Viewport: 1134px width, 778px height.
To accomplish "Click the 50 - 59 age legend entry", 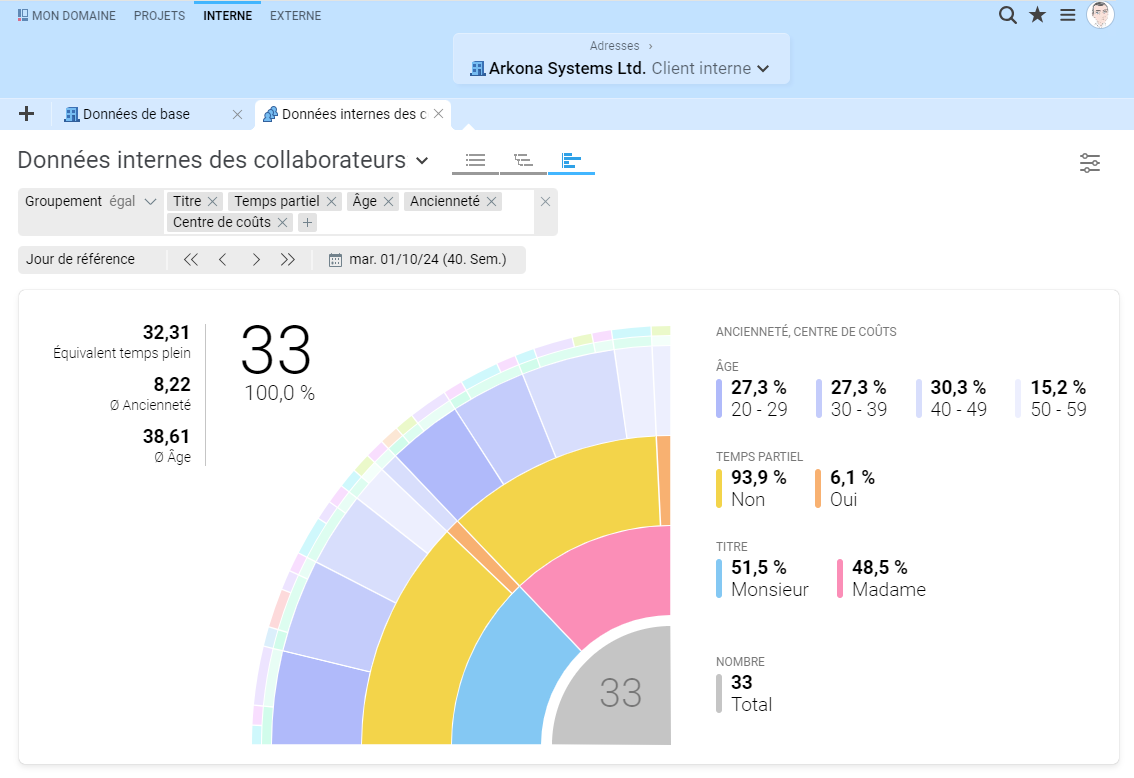I will [1052, 398].
